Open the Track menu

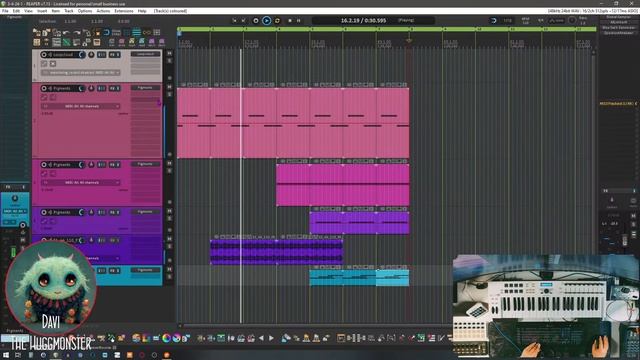69,11
